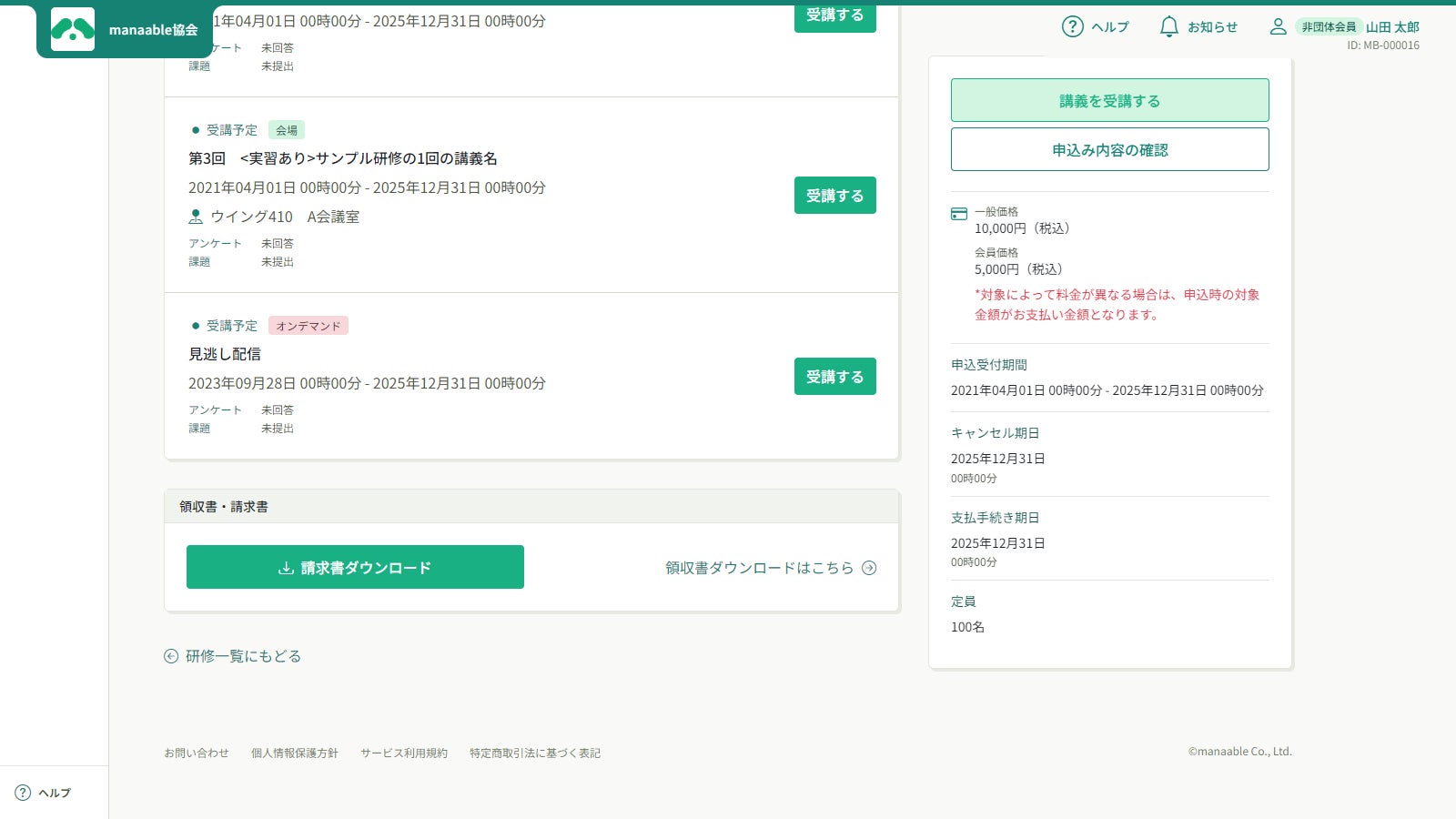This screenshot has height=819, width=1456.
Task: Click 受講する for 第3回 lecture
Action: pos(835,196)
